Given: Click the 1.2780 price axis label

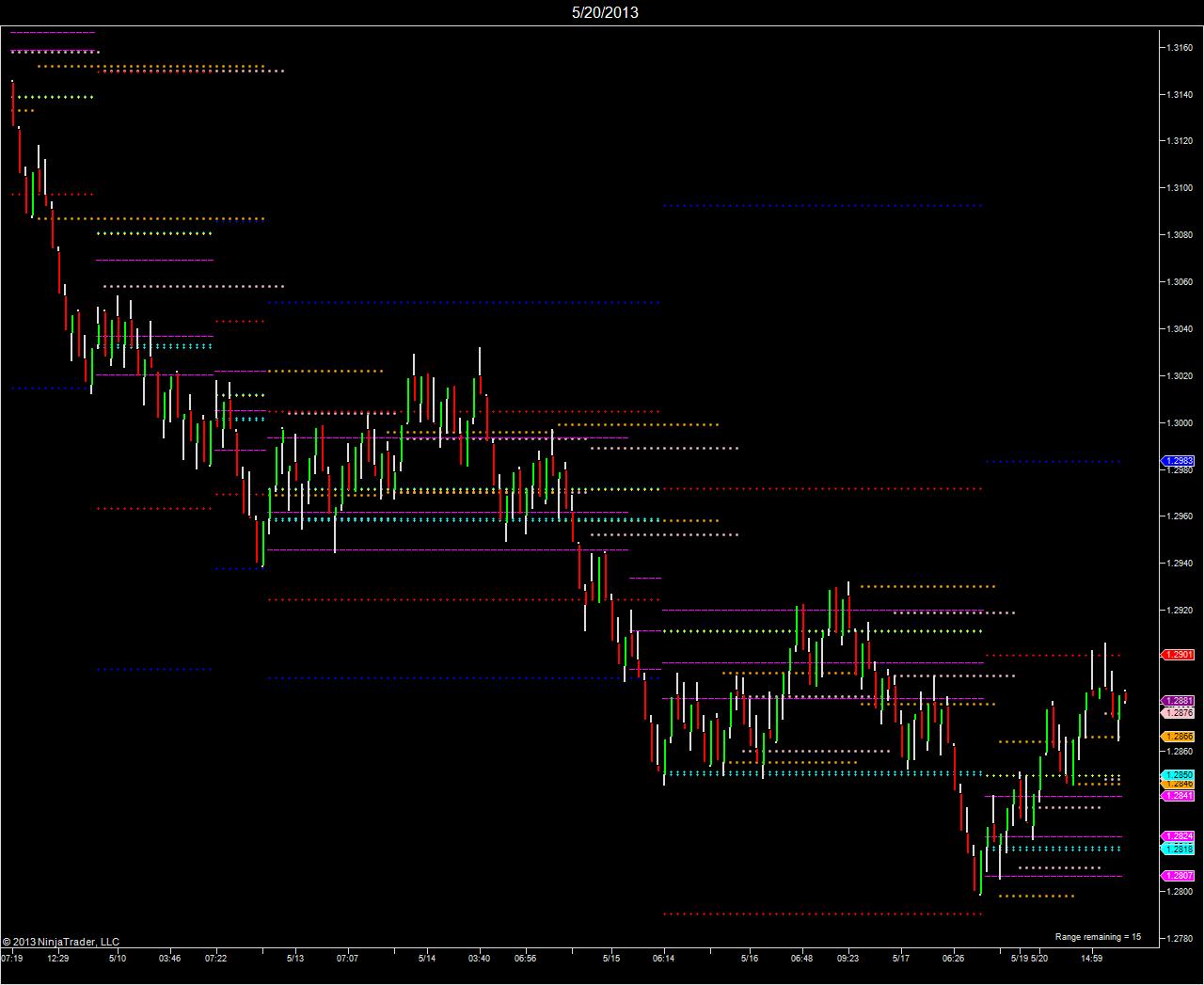Looking at the screenshot, I should [1180, 939].
